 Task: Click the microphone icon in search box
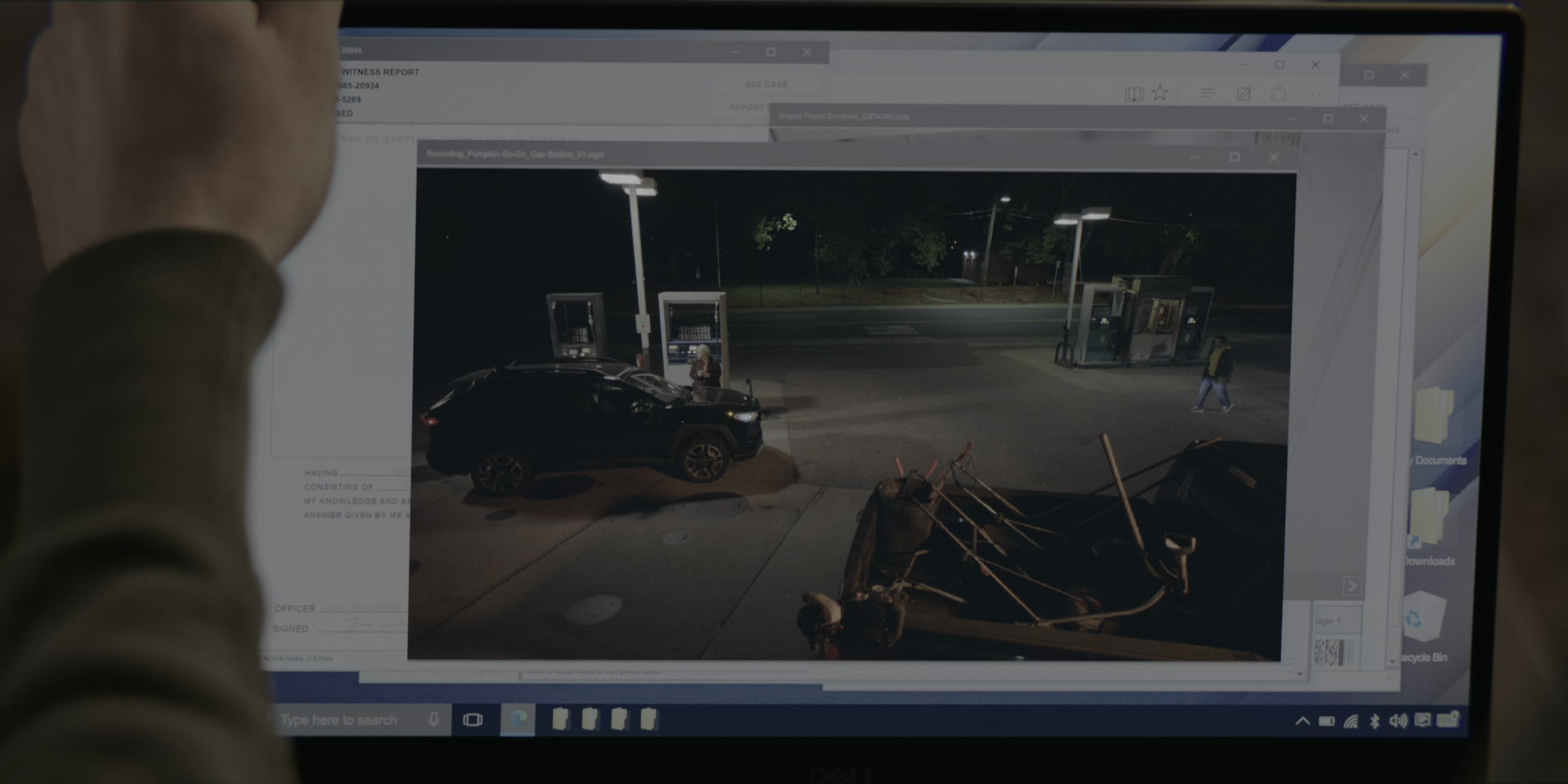coord(433,719)
